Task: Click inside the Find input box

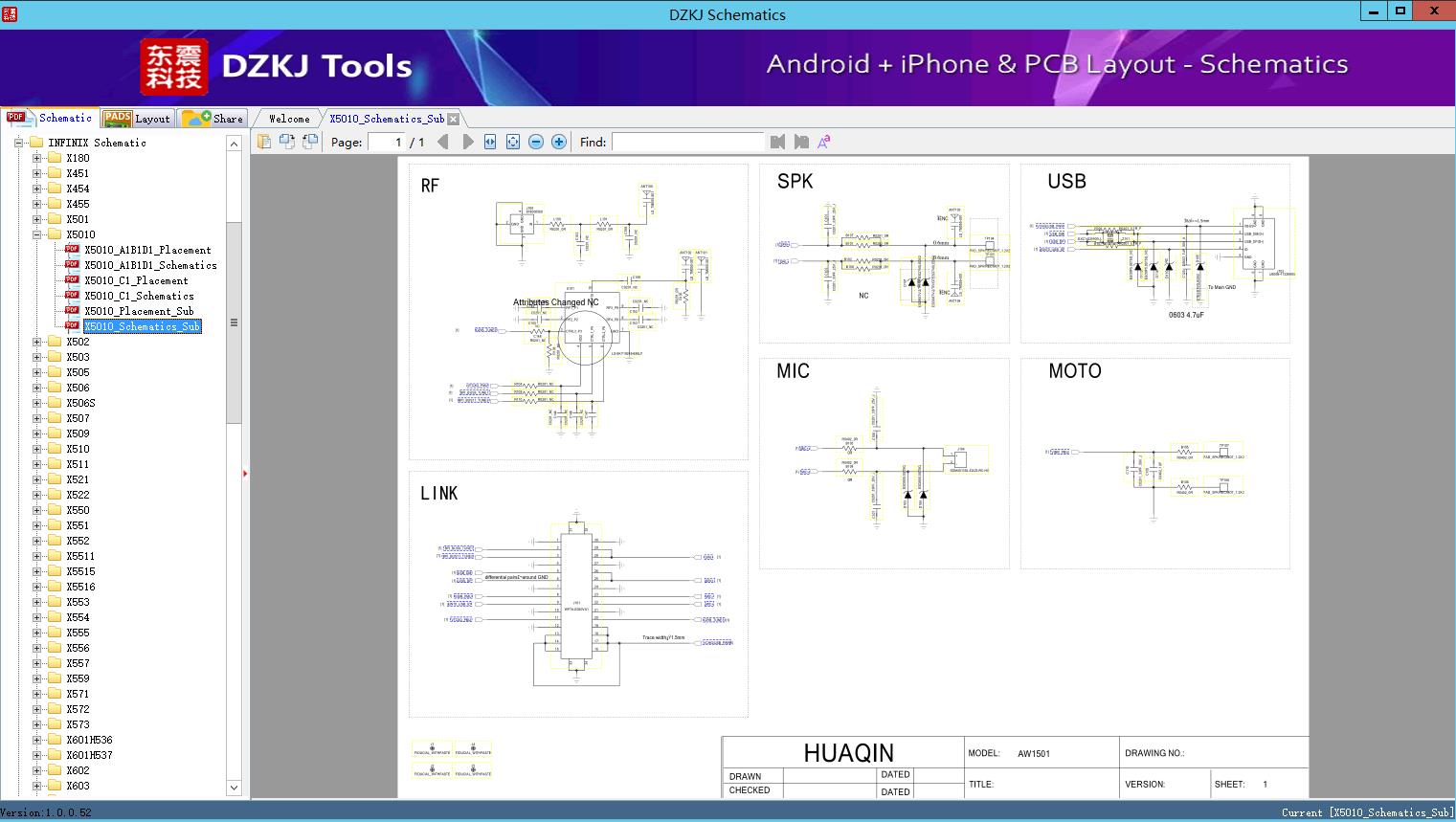Action: click(687, 141)
